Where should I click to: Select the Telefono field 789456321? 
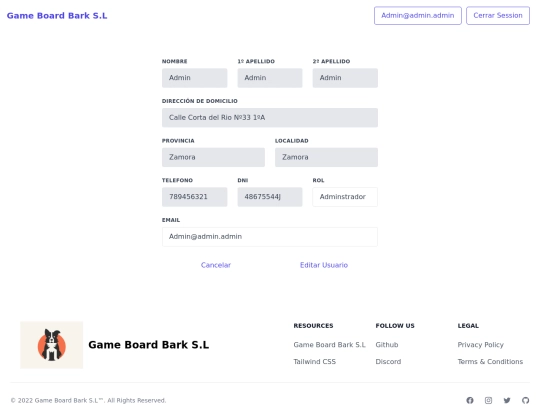pyautogui.click(x=195, y=197)
